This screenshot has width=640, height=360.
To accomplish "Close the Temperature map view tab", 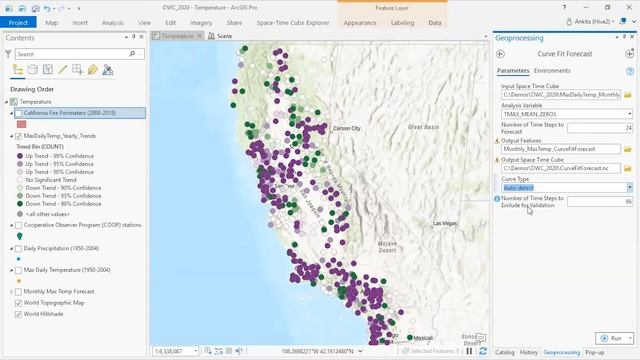I will point(200,36).
